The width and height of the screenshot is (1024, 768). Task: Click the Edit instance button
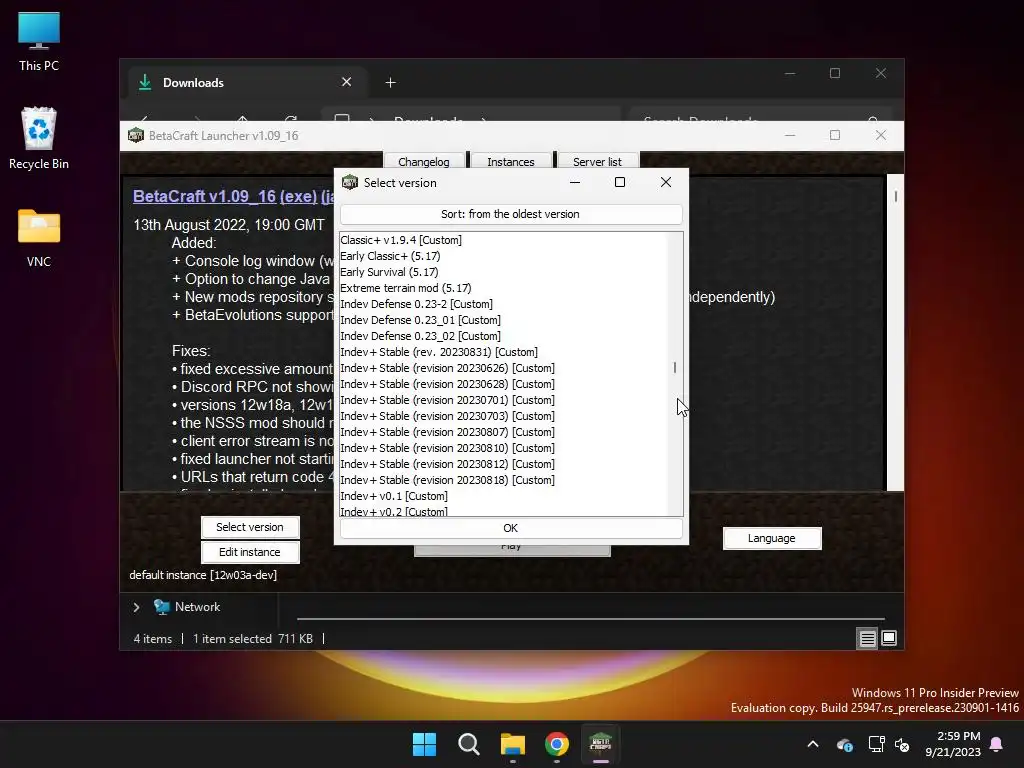pos(250,552)
